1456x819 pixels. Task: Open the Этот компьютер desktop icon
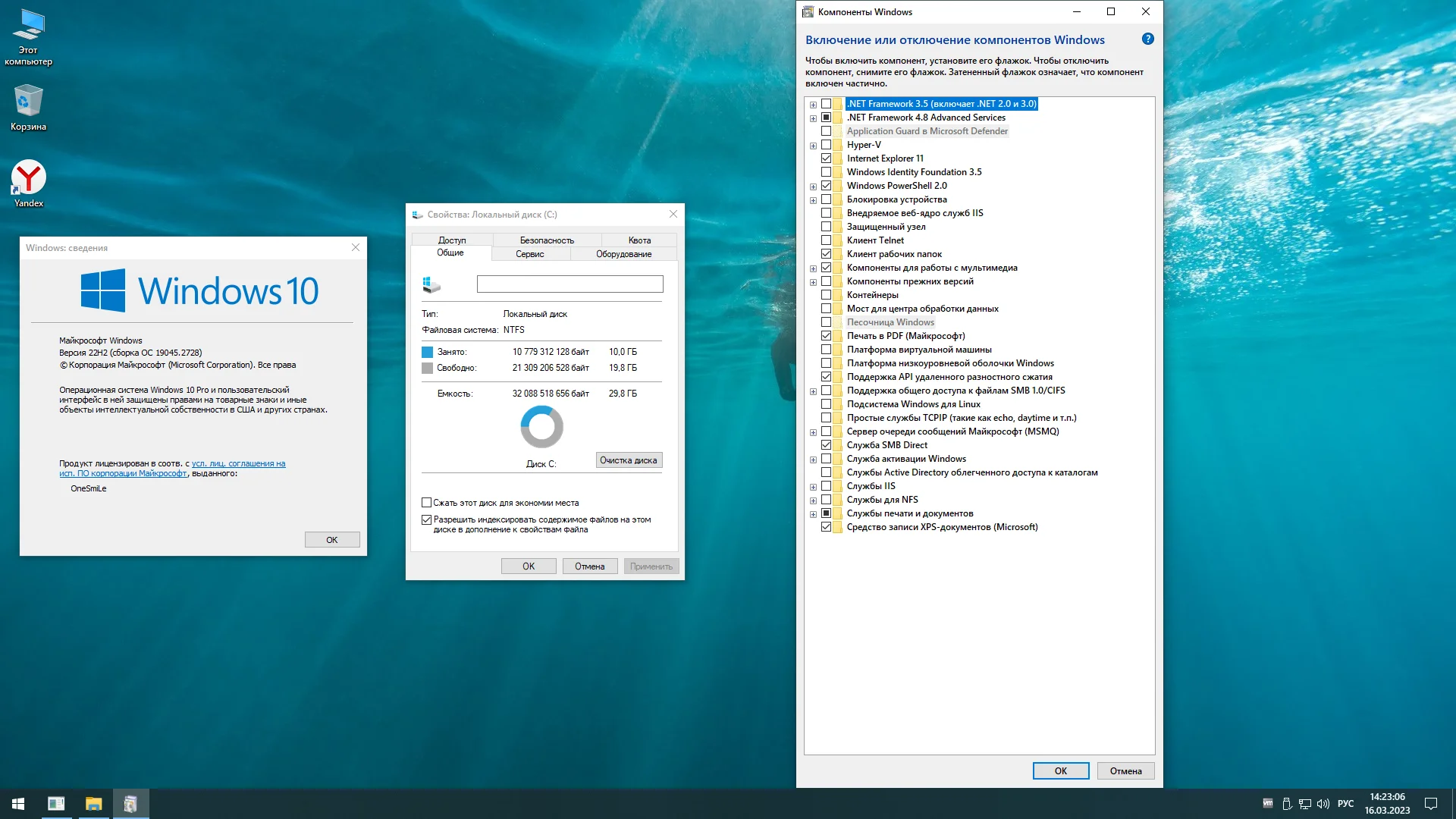click(28, 26)
